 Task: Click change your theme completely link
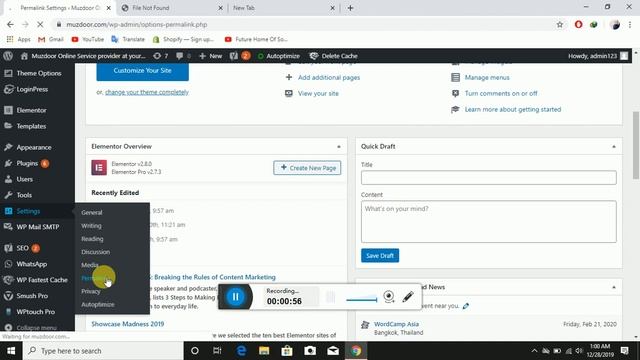coord(147,92)
